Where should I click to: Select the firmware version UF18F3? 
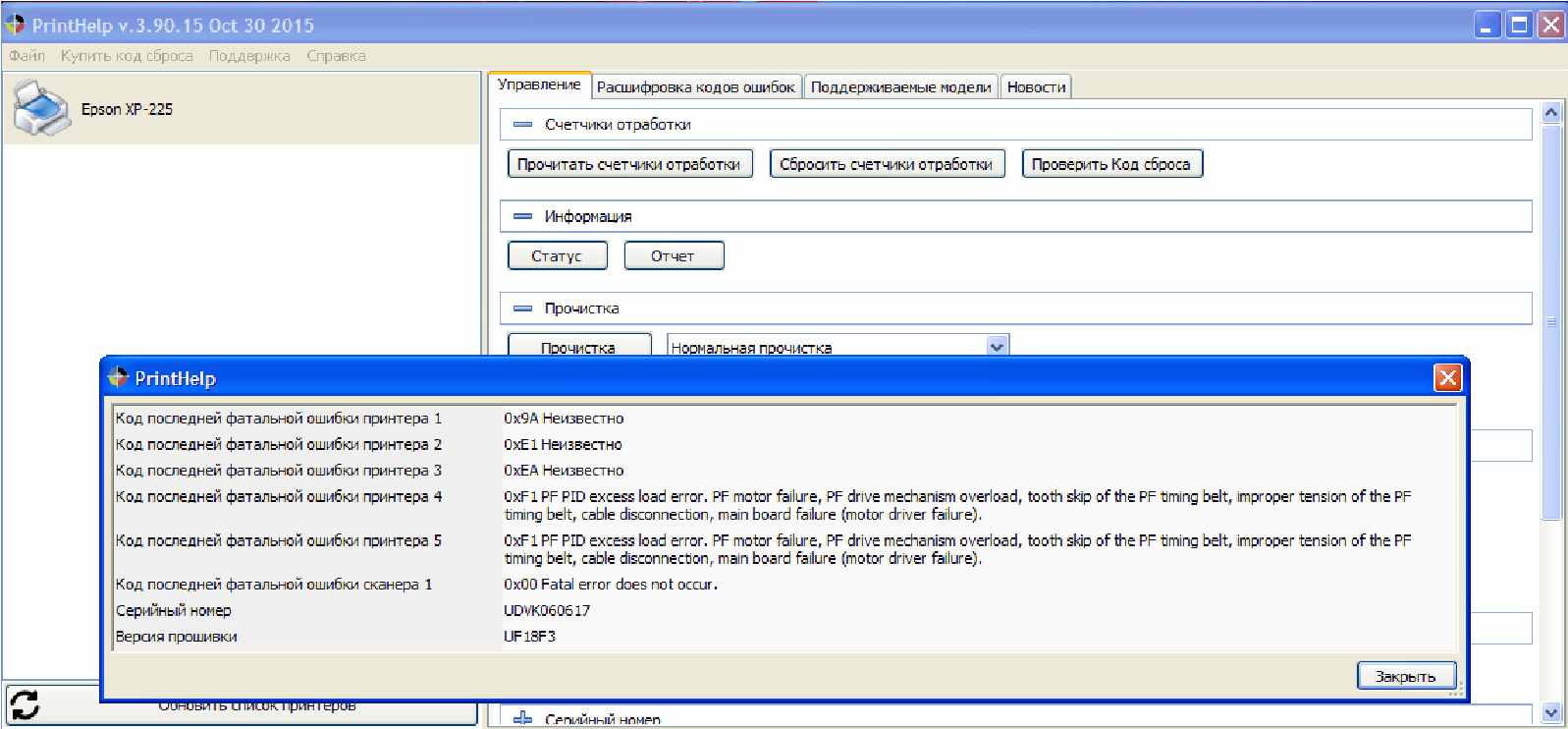click(530, 637)
